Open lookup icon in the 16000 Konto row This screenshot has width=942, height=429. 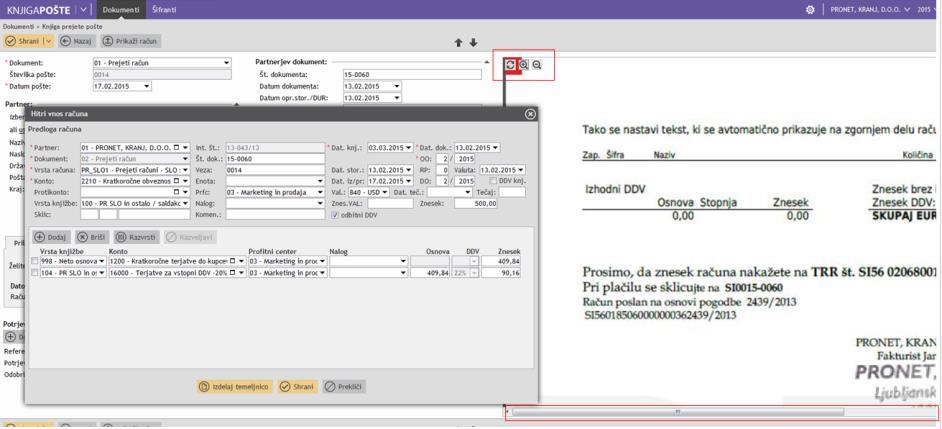pos(233,273)
